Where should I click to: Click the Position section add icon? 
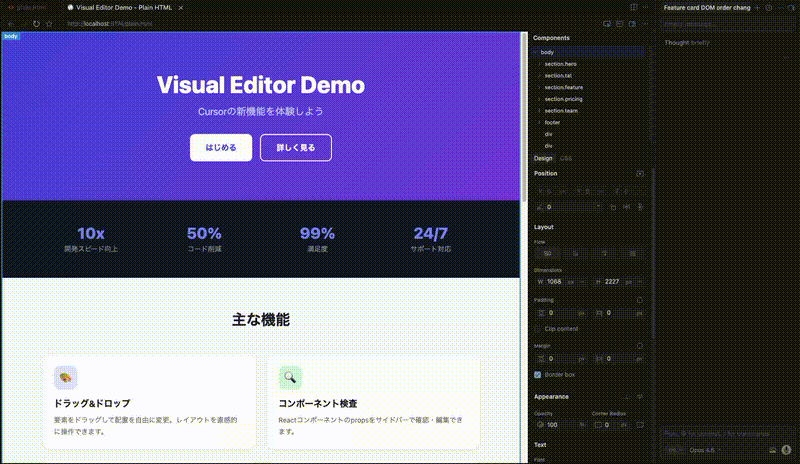point(640,174)
